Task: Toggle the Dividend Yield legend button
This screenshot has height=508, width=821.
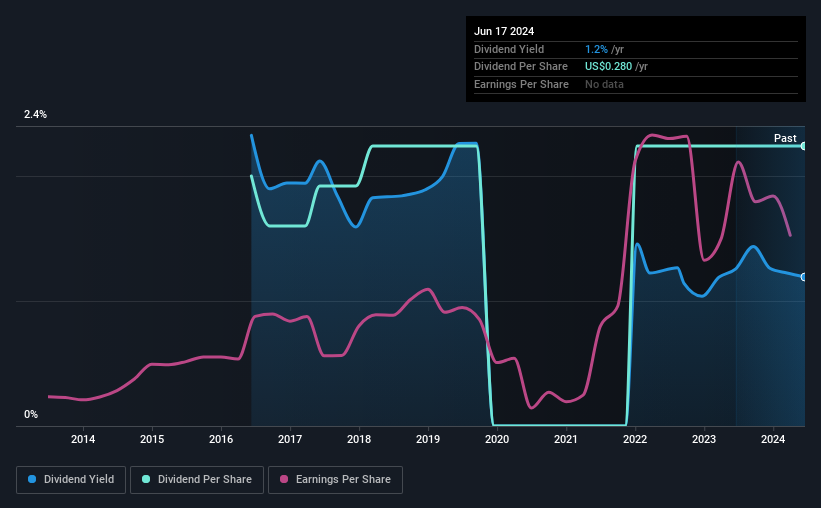Action: click(x=71, y=480)
